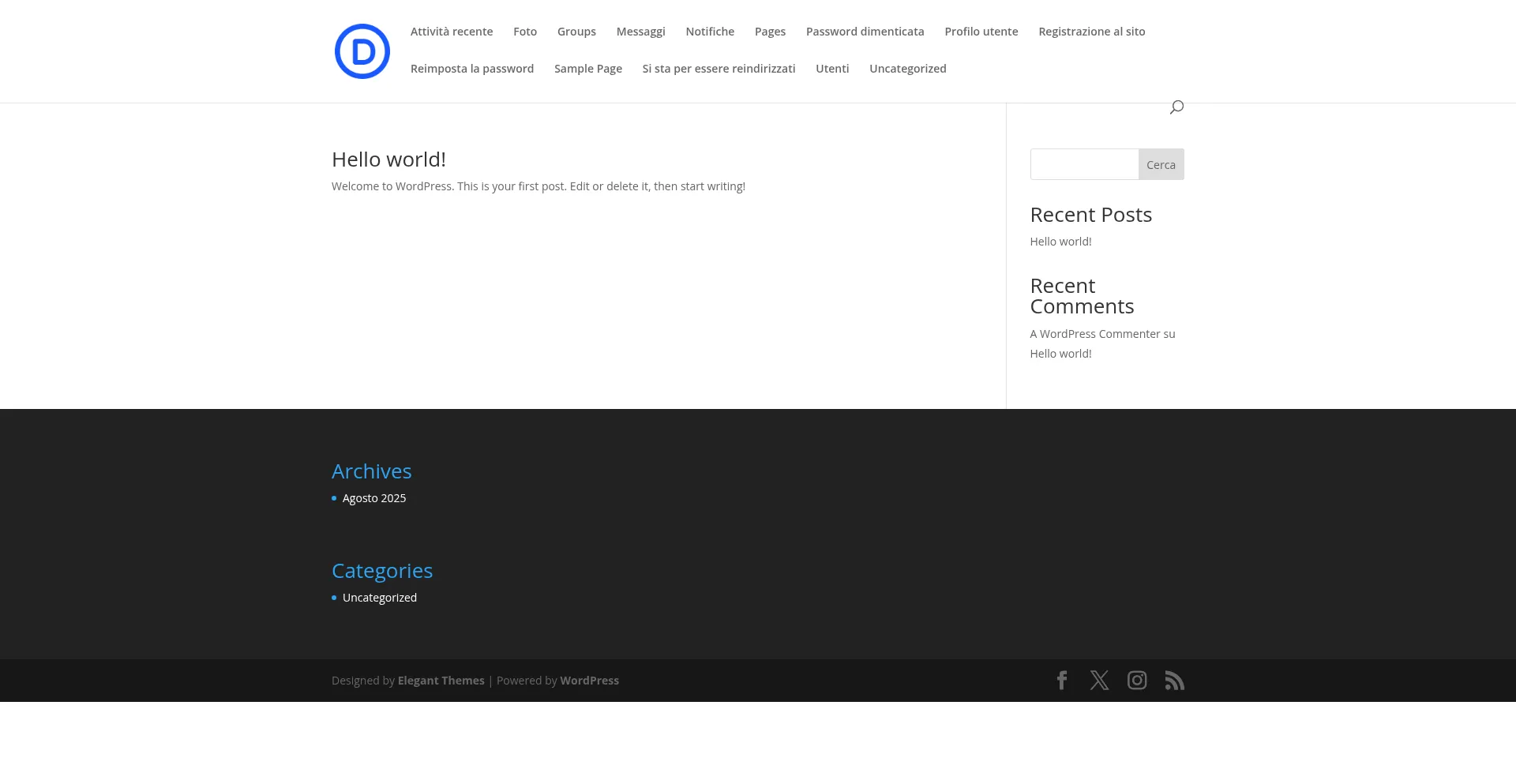1516x784 pixels.
Task: Open Uncategorized category in footer
Action: point(380,598)
